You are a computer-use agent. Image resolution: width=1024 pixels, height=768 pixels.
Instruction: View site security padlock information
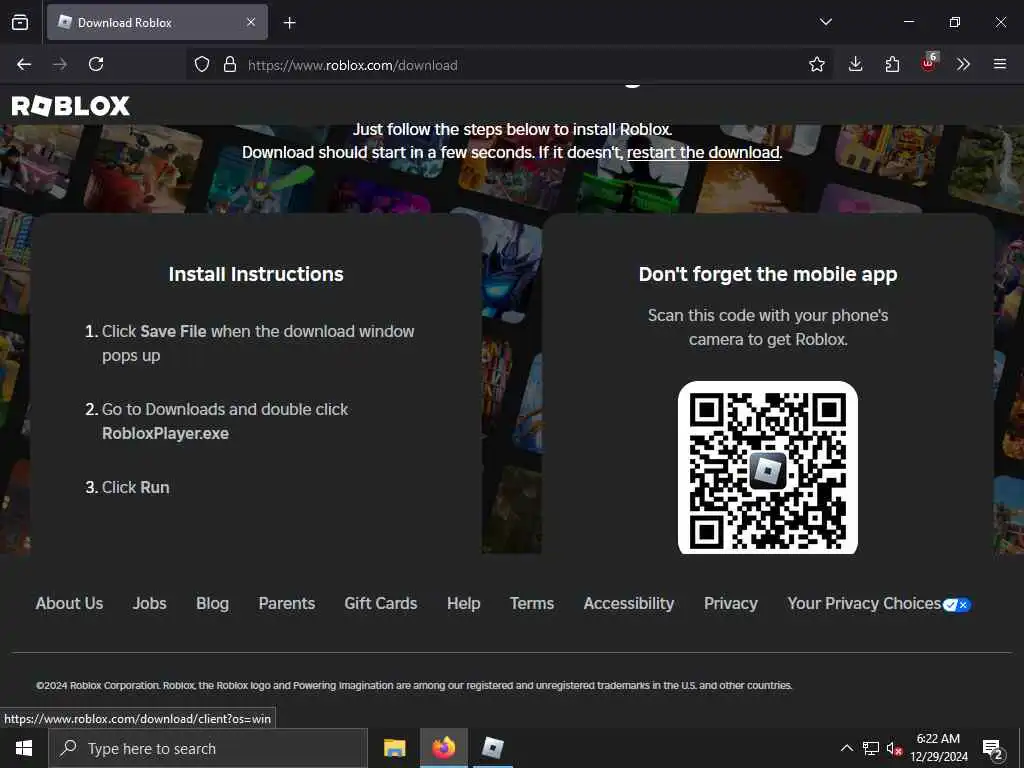(x=229, y=65)
